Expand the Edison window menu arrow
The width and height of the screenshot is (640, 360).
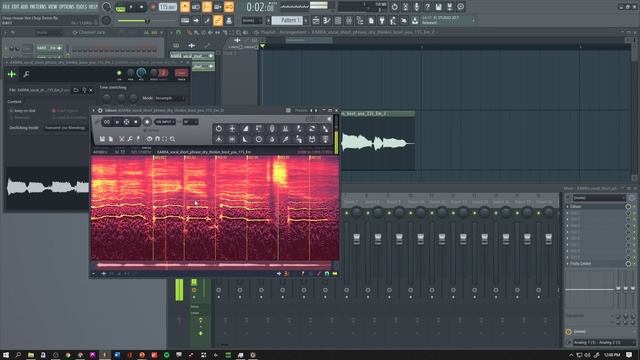[x=94, y=110]
